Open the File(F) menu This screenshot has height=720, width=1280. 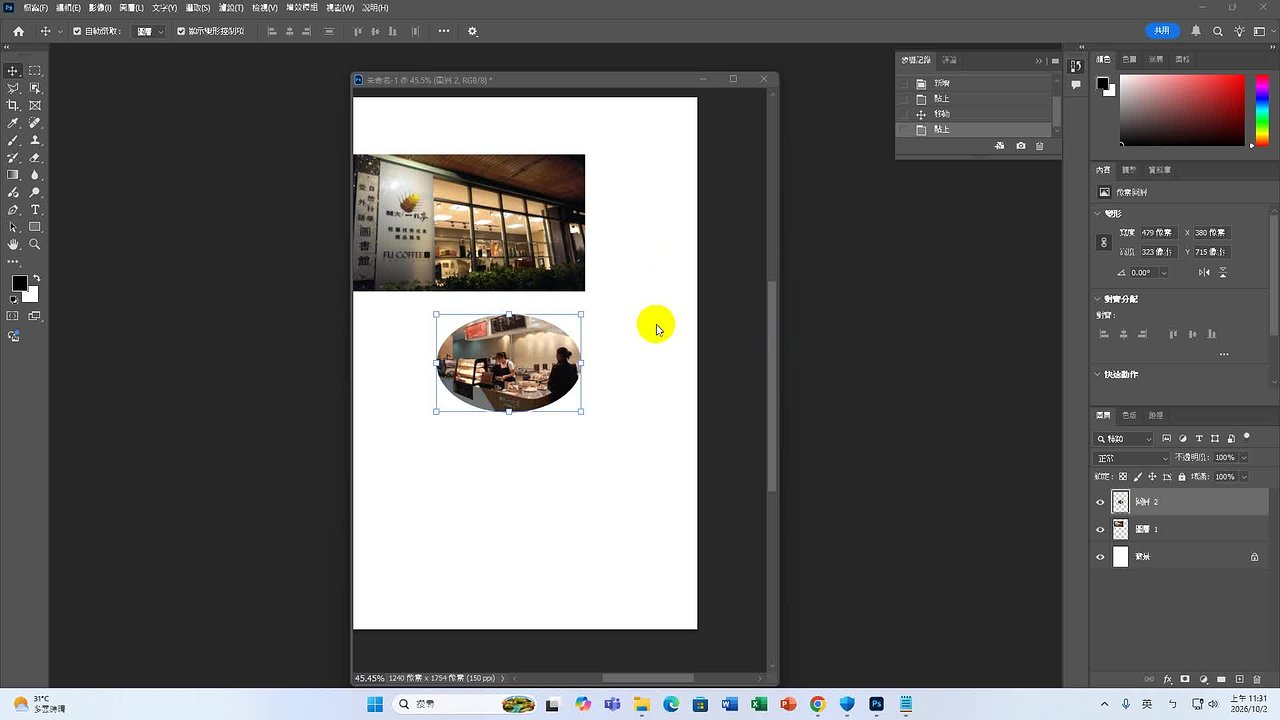tap(35, 8)
